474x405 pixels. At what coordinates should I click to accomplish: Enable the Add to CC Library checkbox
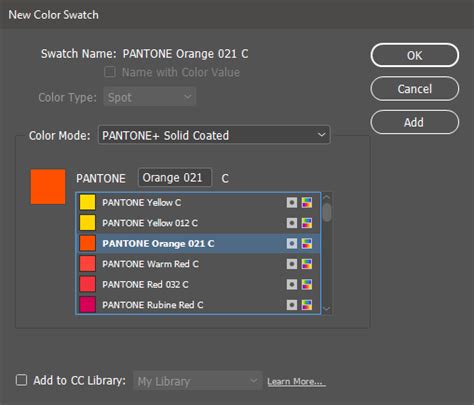click(x=22, y=380)
